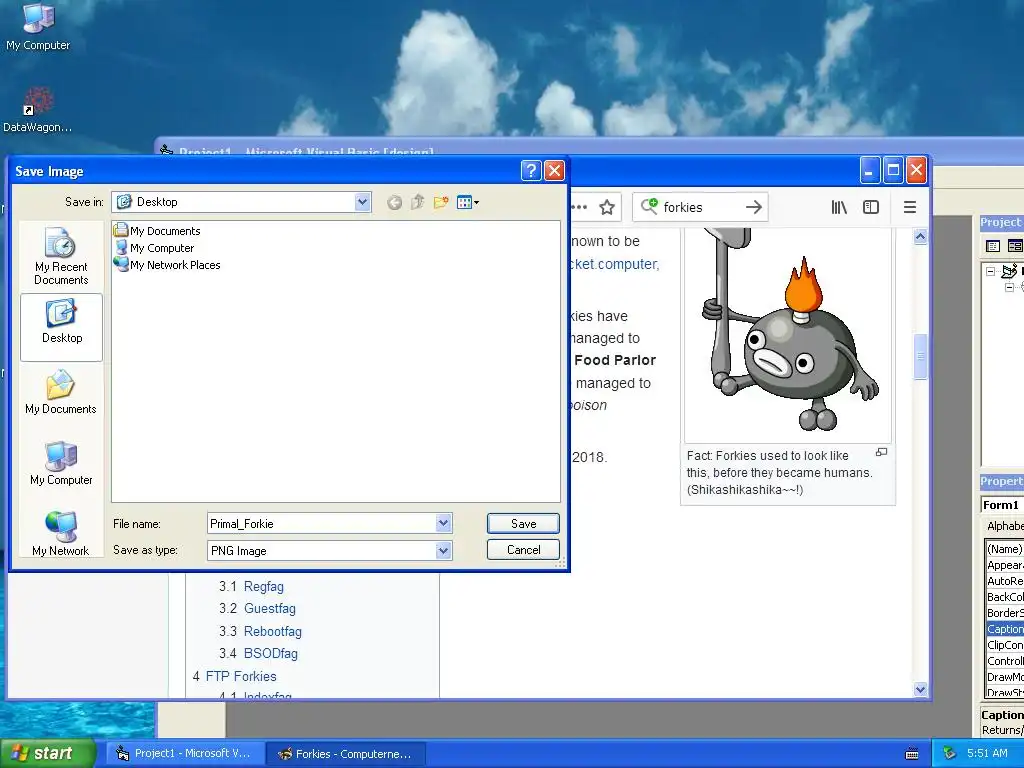Click the system tray icon beside clock

point(950,754)
